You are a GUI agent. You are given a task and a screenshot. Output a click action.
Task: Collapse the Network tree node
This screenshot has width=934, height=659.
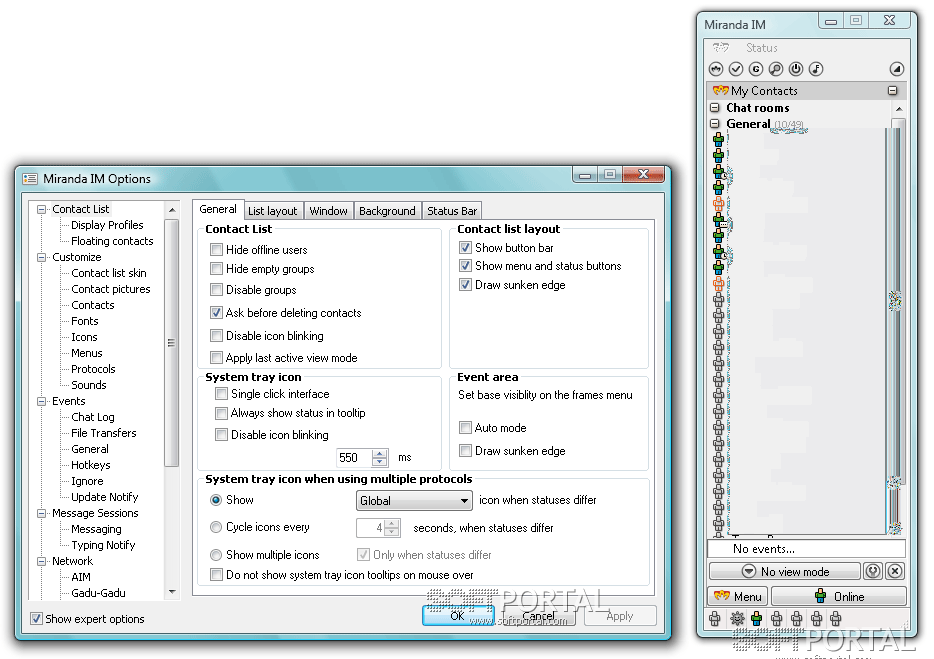coord(41,561)
